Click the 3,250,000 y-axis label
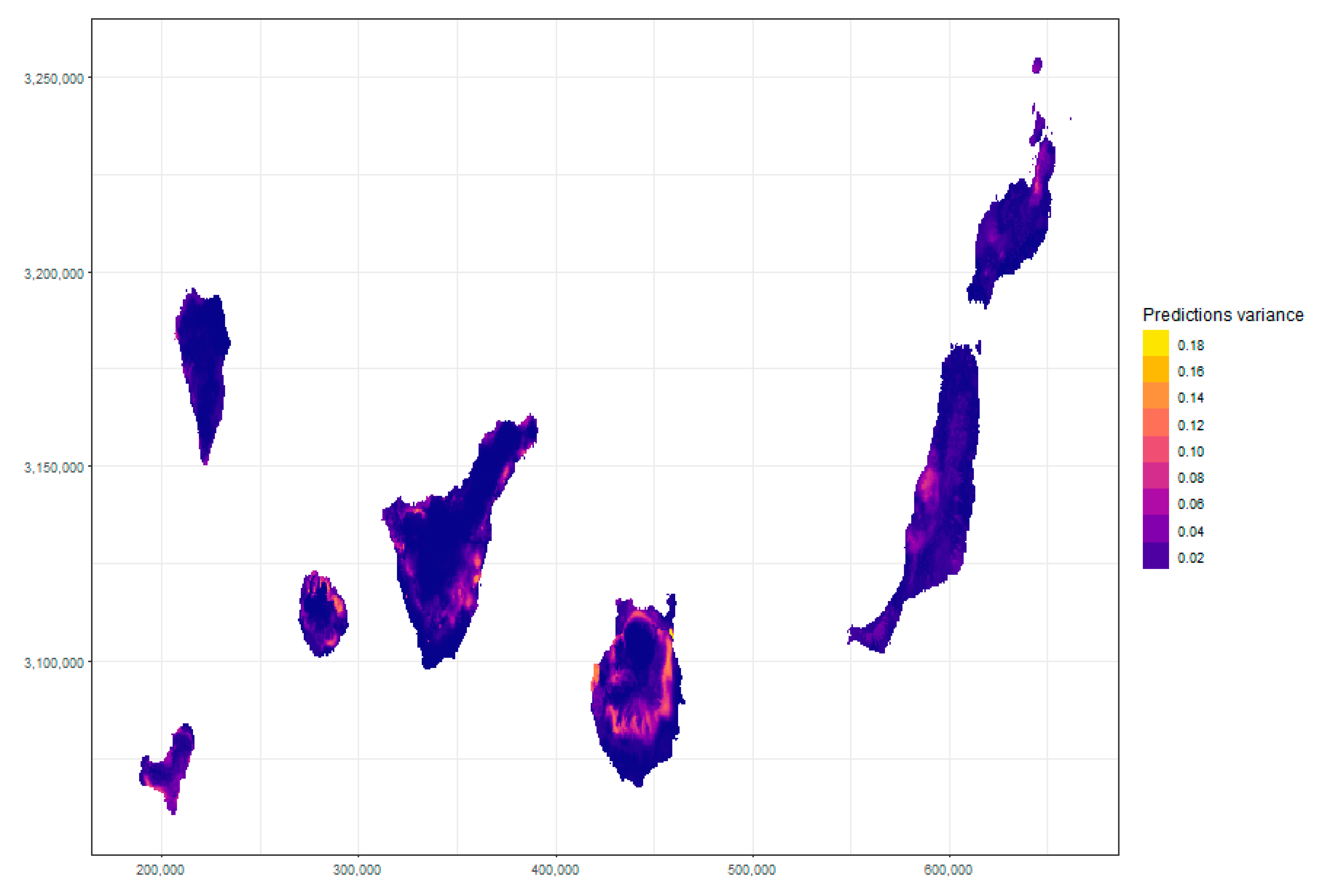Screen dimensions: 1330x896 click(54, 78)
